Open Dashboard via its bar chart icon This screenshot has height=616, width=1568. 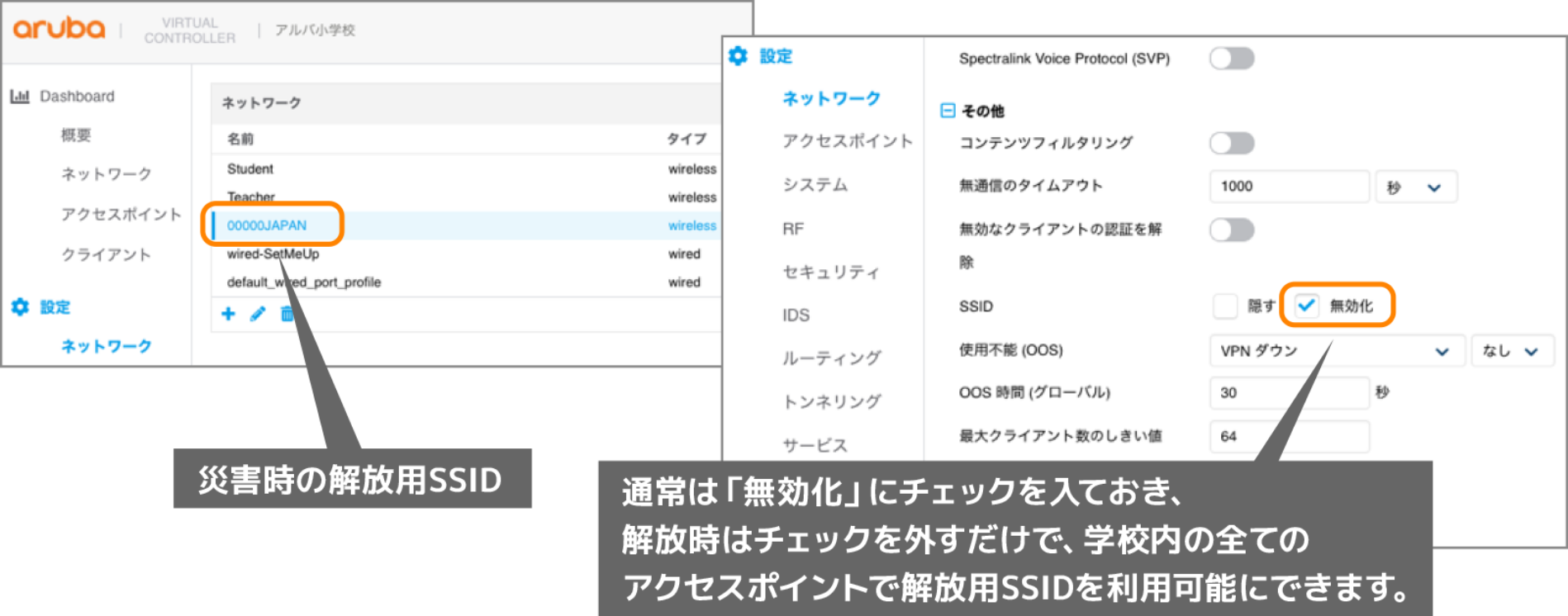[20, 97]
